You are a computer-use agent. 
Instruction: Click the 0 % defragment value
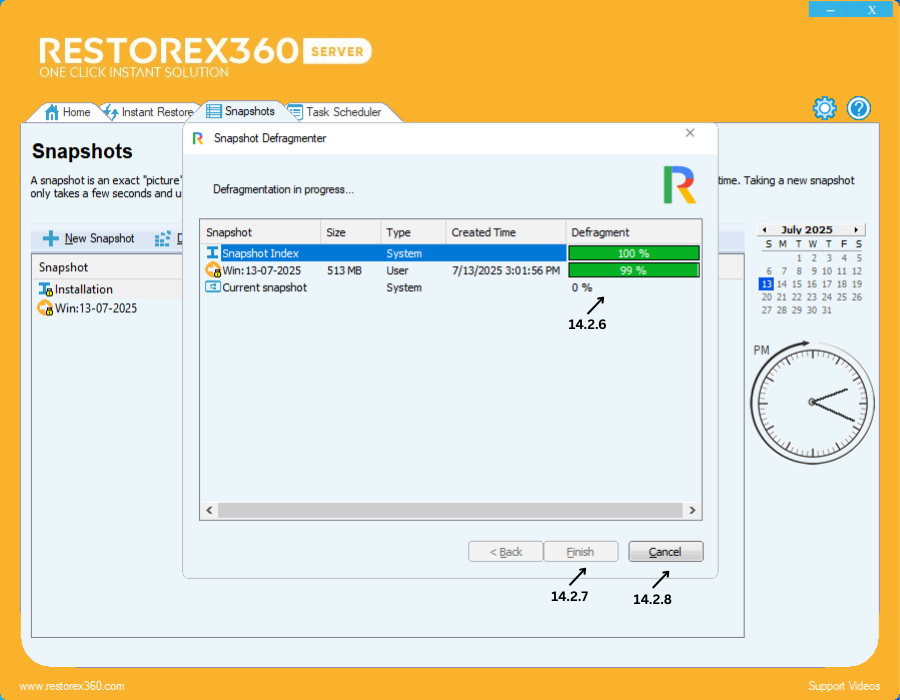click(581, 287)
